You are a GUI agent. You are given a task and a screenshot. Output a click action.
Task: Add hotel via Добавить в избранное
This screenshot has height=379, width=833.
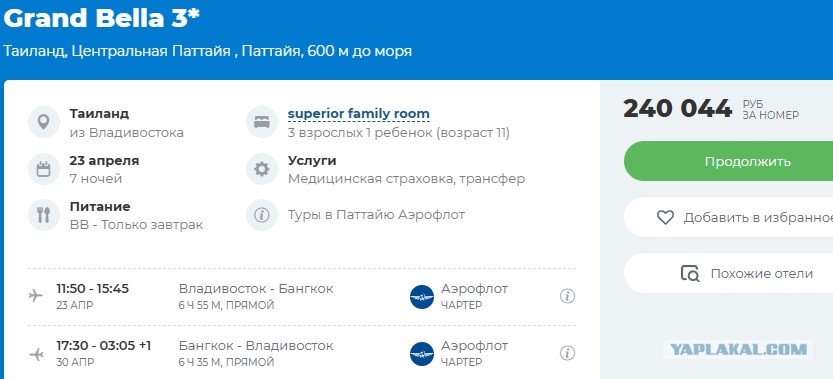[728, 217]
